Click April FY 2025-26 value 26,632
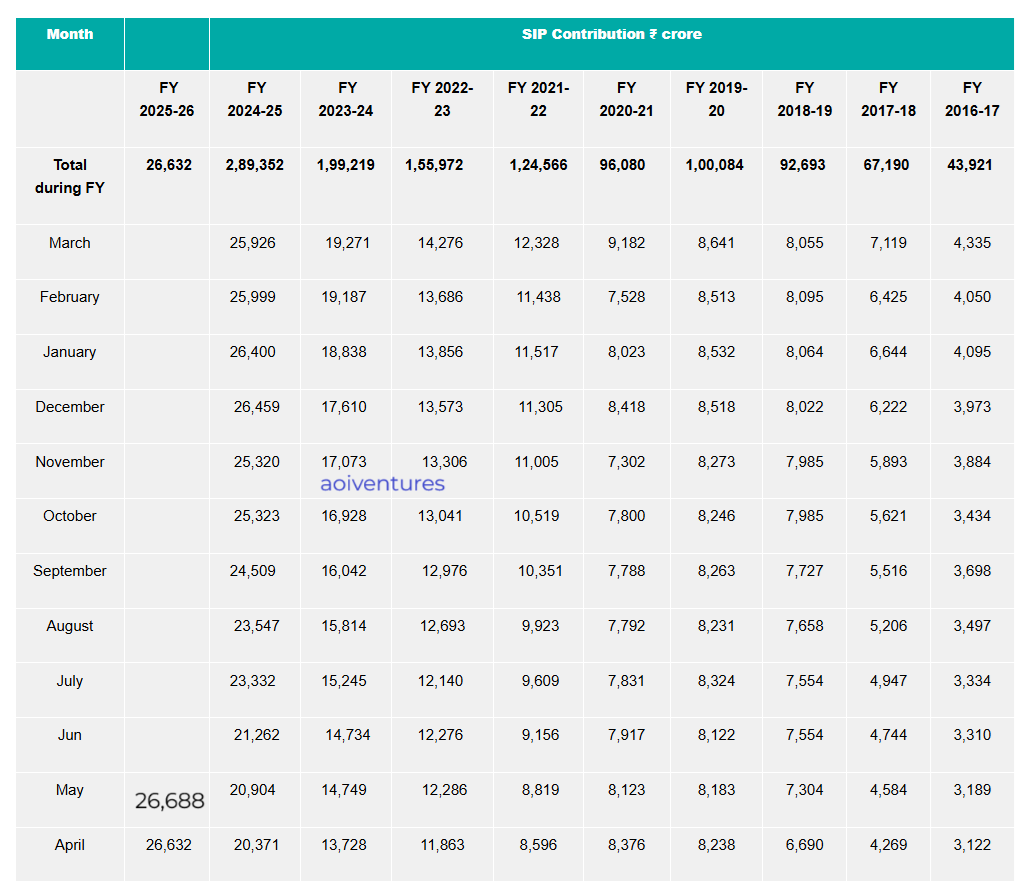Viewport: 1030px width, 888px height. [x=169, y=845]
